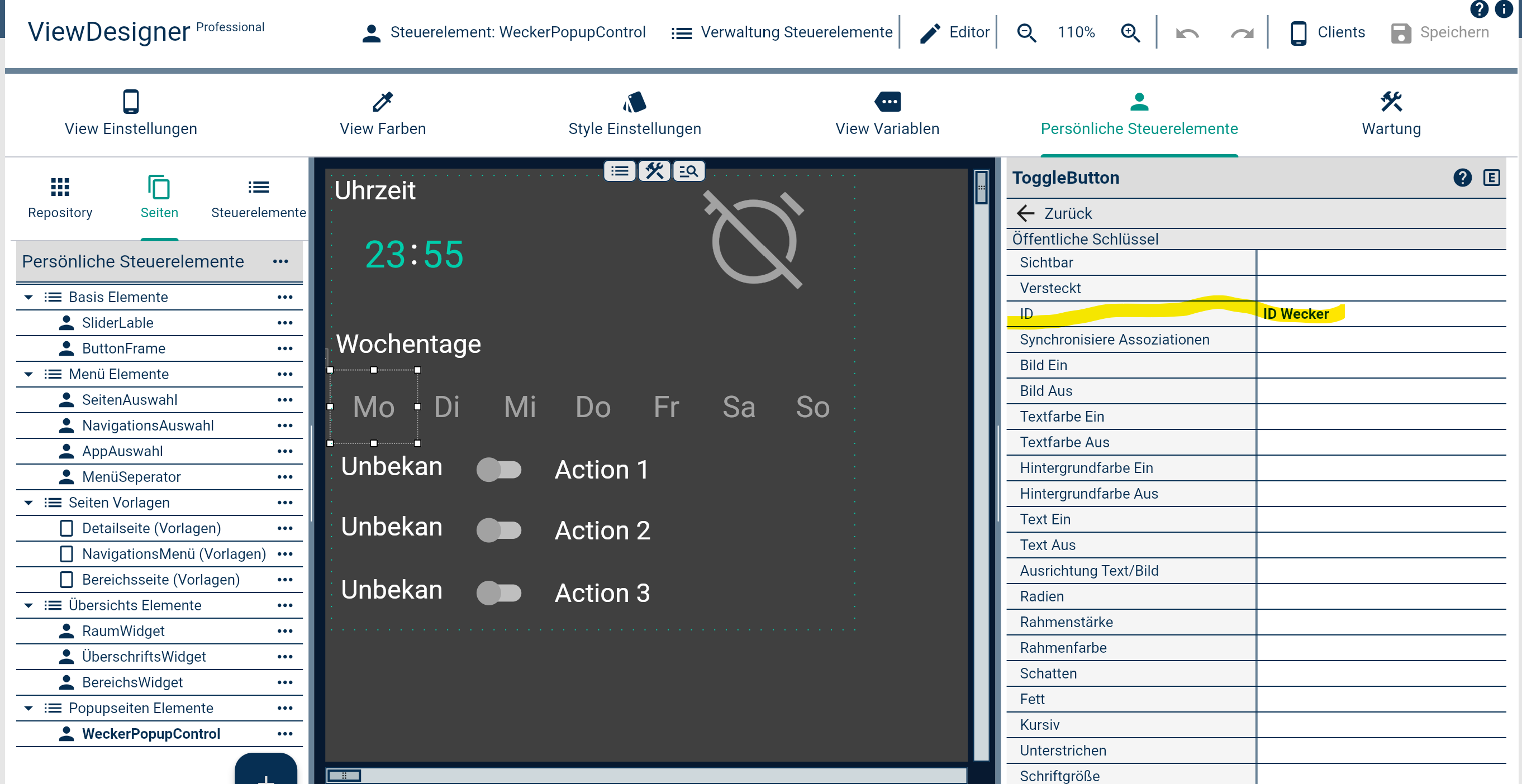
Task: Click the canvas search-list icon
Action: (688, 171)
